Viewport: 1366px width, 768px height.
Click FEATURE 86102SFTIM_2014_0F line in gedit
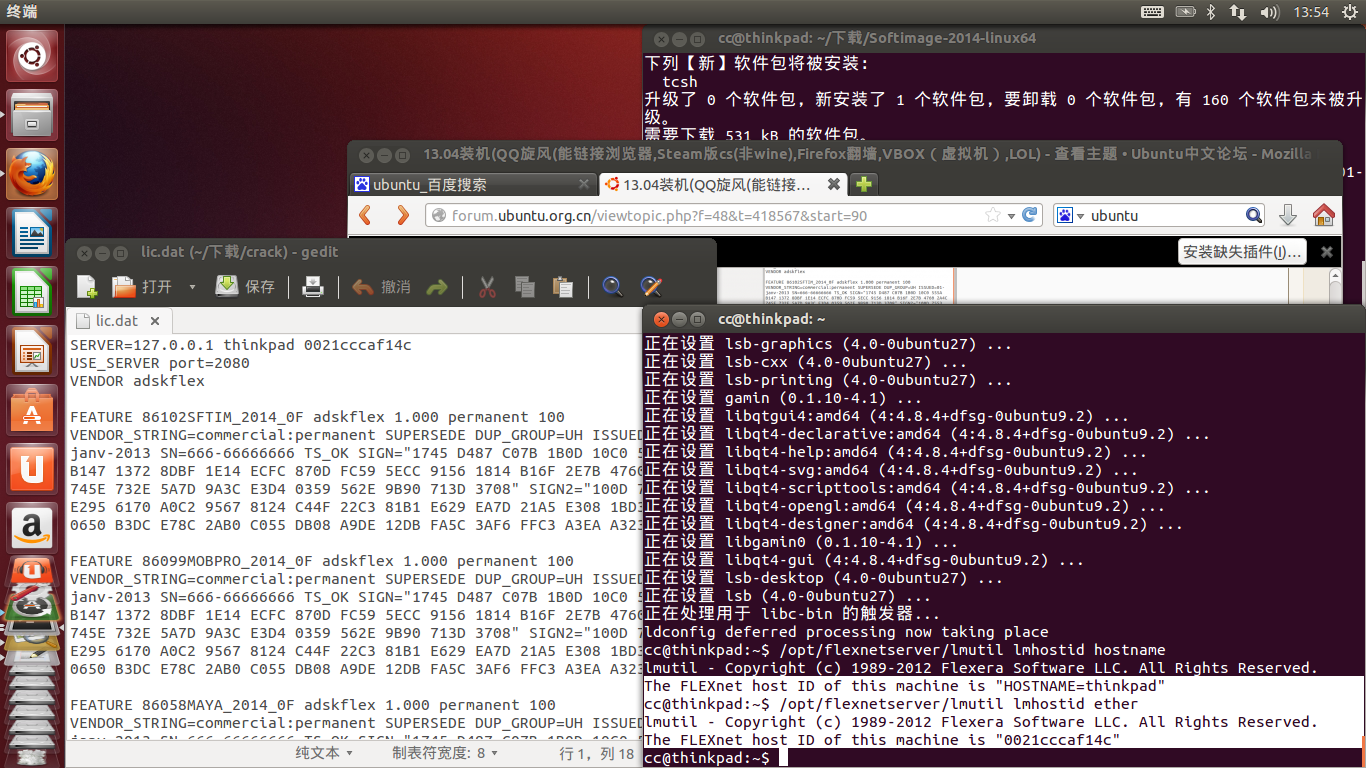click(x=317, y=417)
